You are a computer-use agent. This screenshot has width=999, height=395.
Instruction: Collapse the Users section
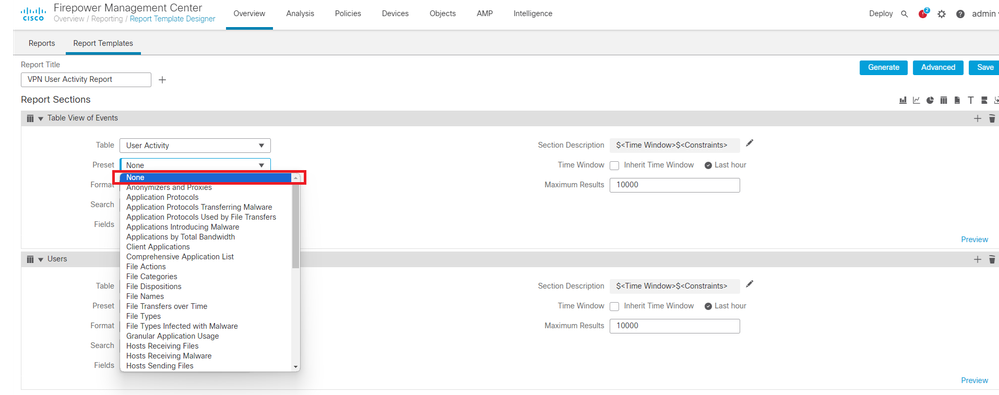pyautogui.click(x=41, y=259)
